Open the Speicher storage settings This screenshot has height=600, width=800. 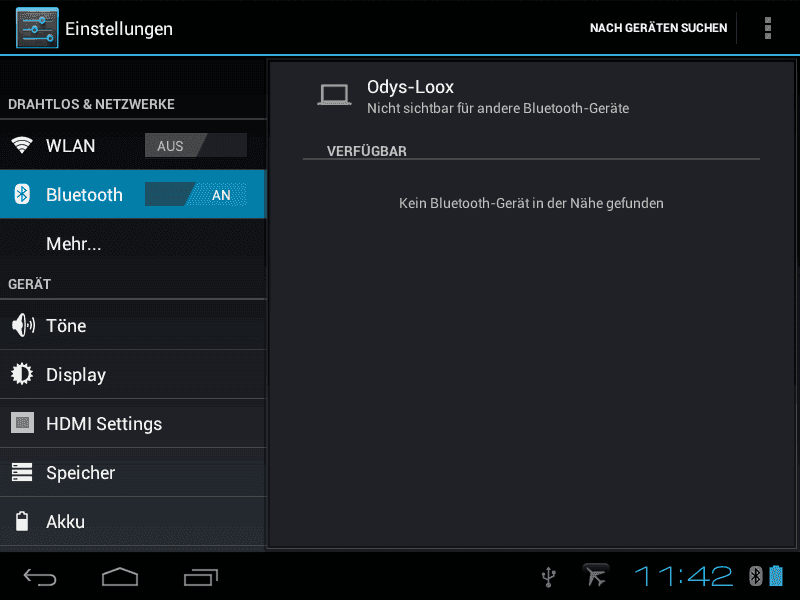point(133,472)
